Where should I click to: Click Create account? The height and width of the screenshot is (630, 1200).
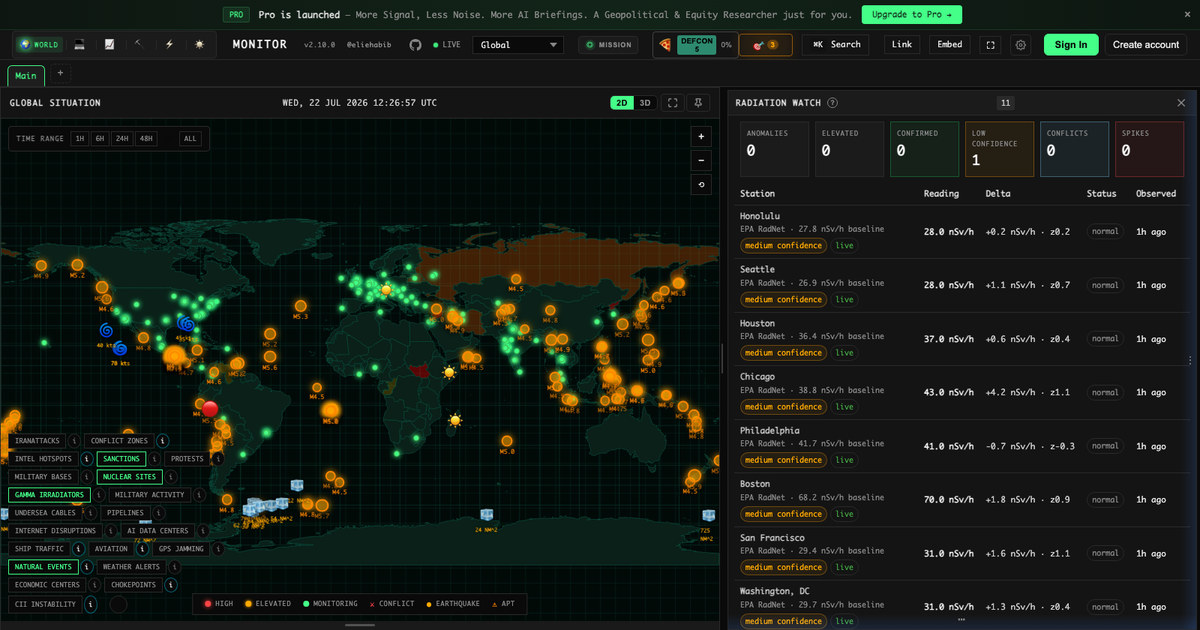pyautogui.click(x=1146, y=45)
